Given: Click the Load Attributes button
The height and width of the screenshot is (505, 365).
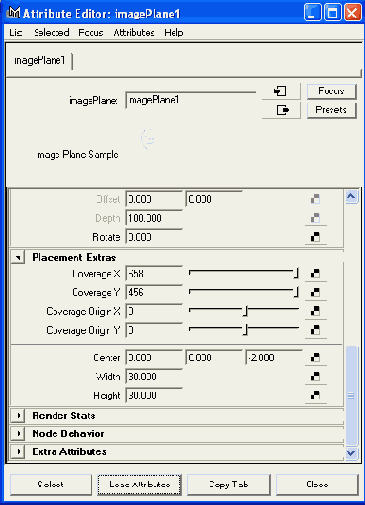Looking at the screenshot, I should click(140, 484).
